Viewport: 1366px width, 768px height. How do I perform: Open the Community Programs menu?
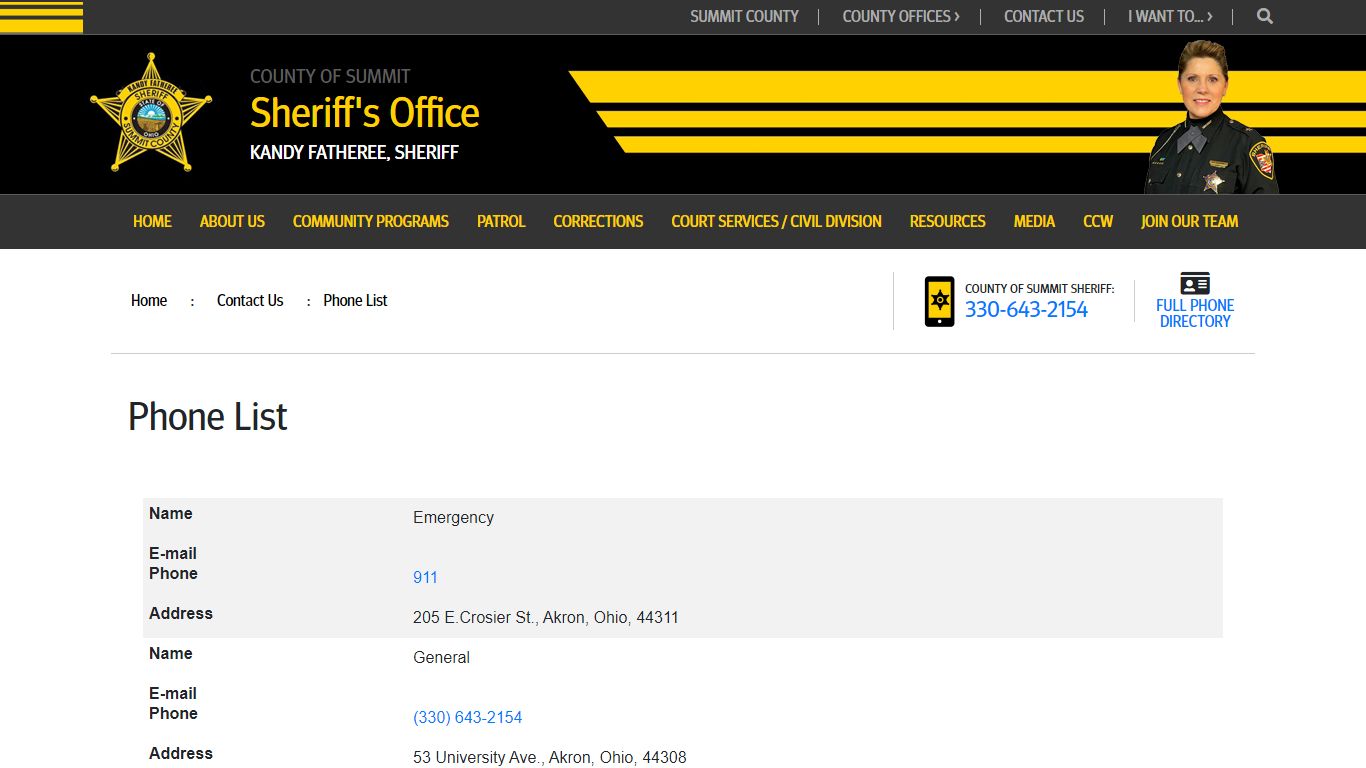pyautogui.click(x=371, y=221)
